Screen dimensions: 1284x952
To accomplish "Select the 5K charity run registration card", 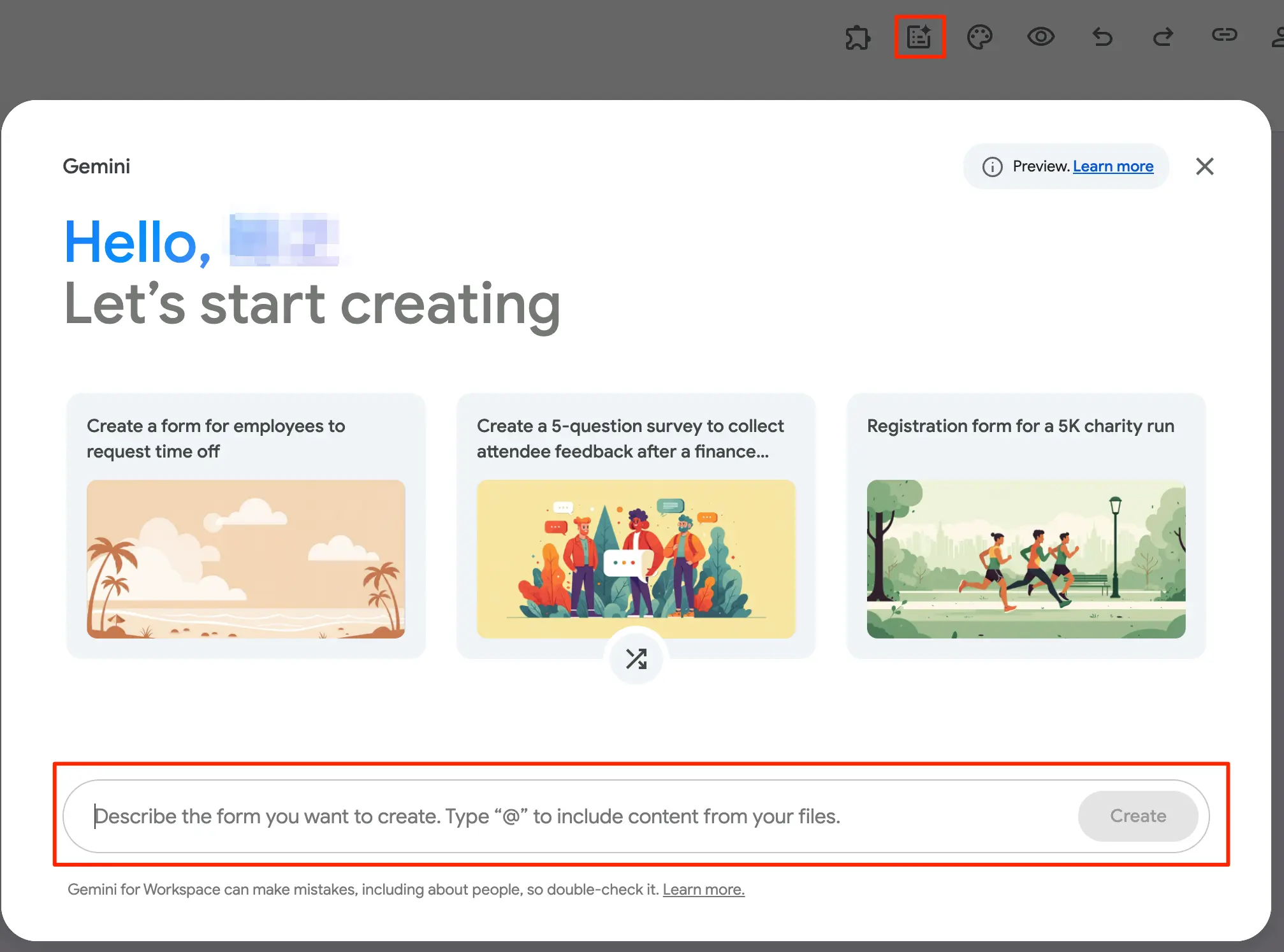I will (x=1026, y=526).
